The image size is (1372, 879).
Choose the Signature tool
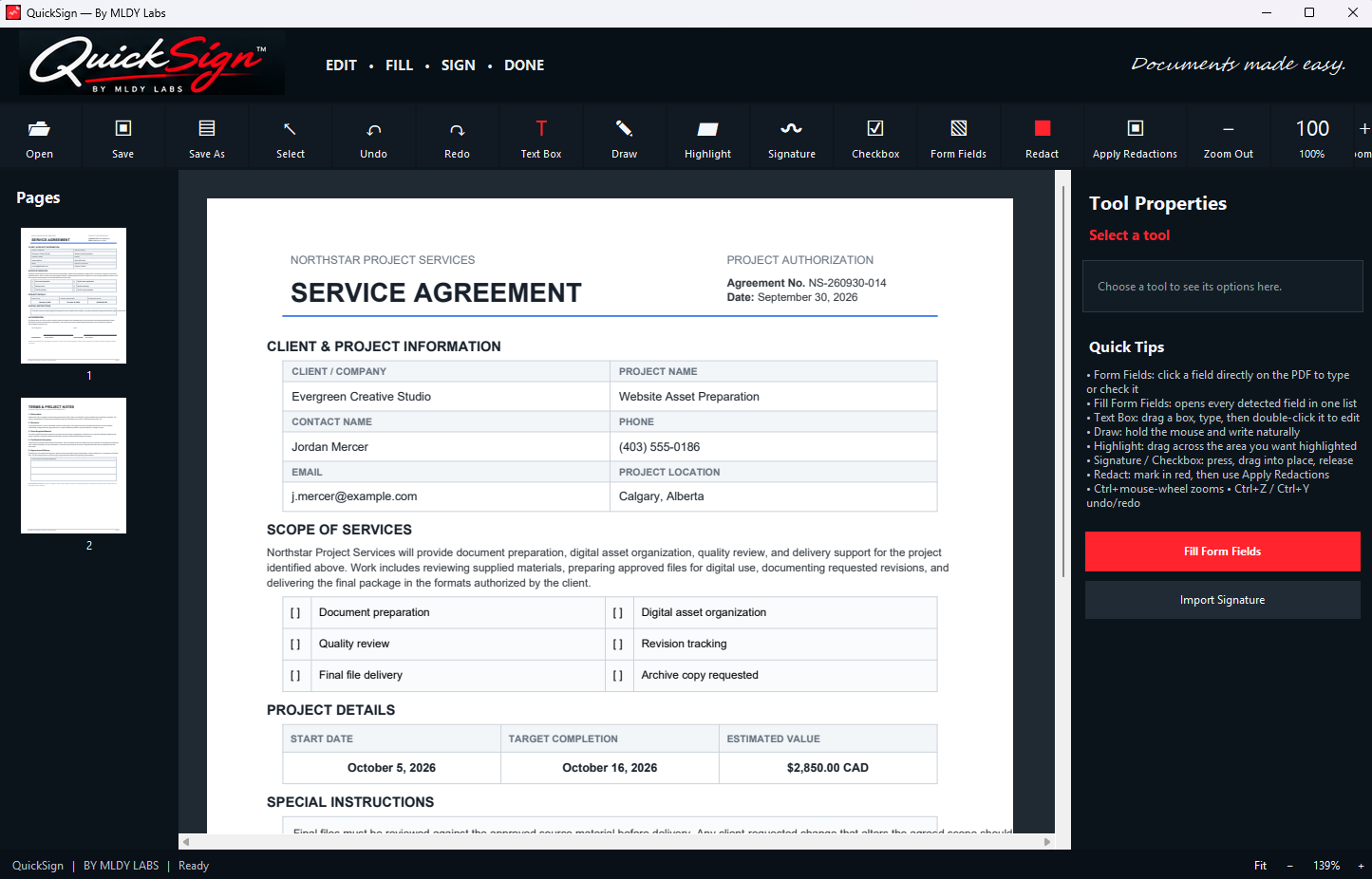click(x=792, y=137)
